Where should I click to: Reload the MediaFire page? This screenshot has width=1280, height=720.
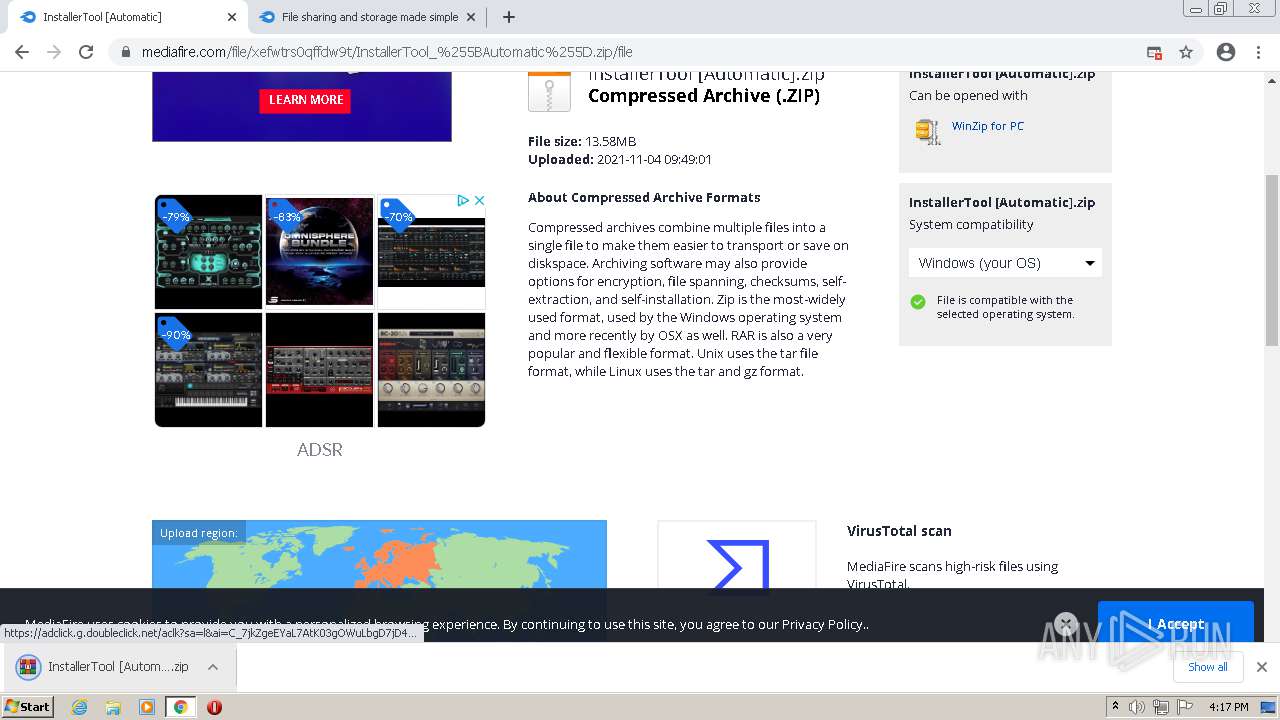click(x=86, y=52)
